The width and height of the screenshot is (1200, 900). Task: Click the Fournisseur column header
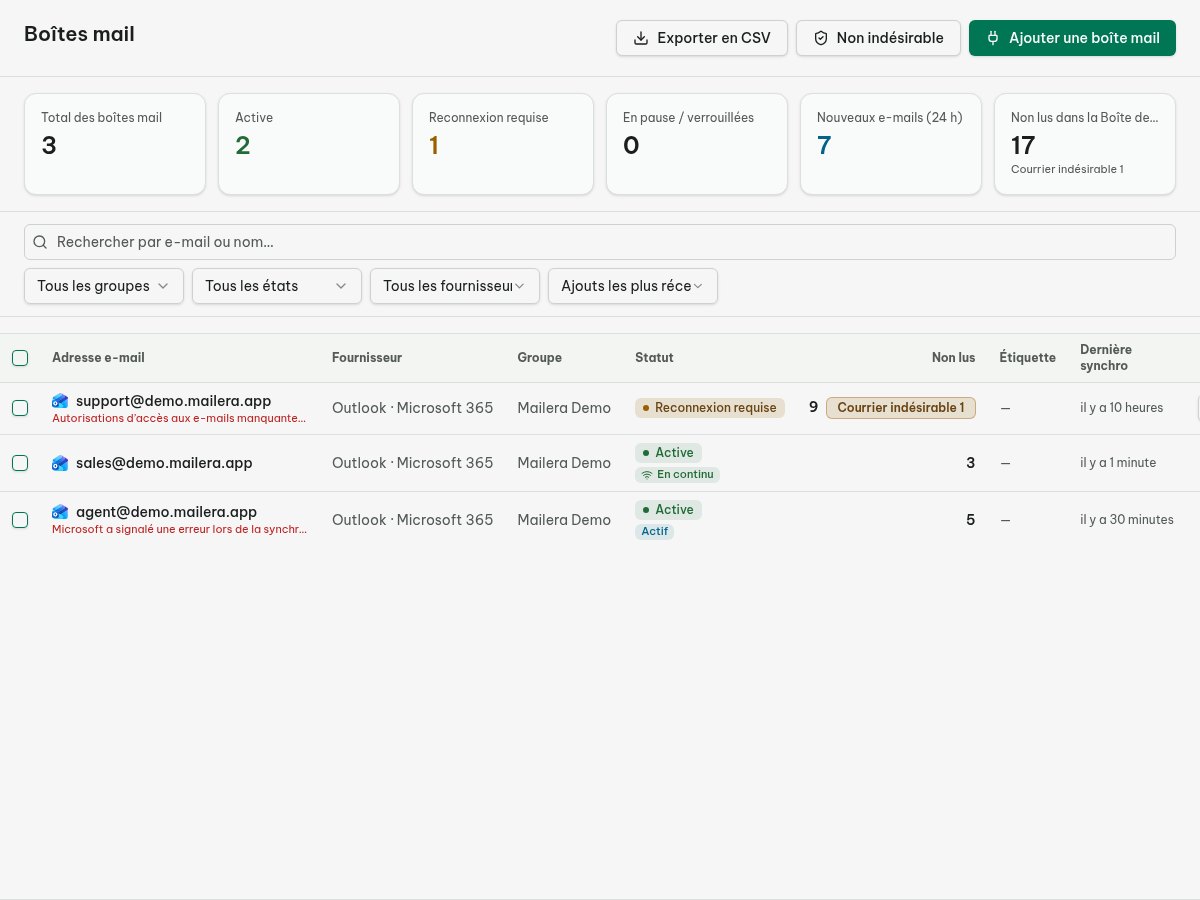[x=367, y=358]
